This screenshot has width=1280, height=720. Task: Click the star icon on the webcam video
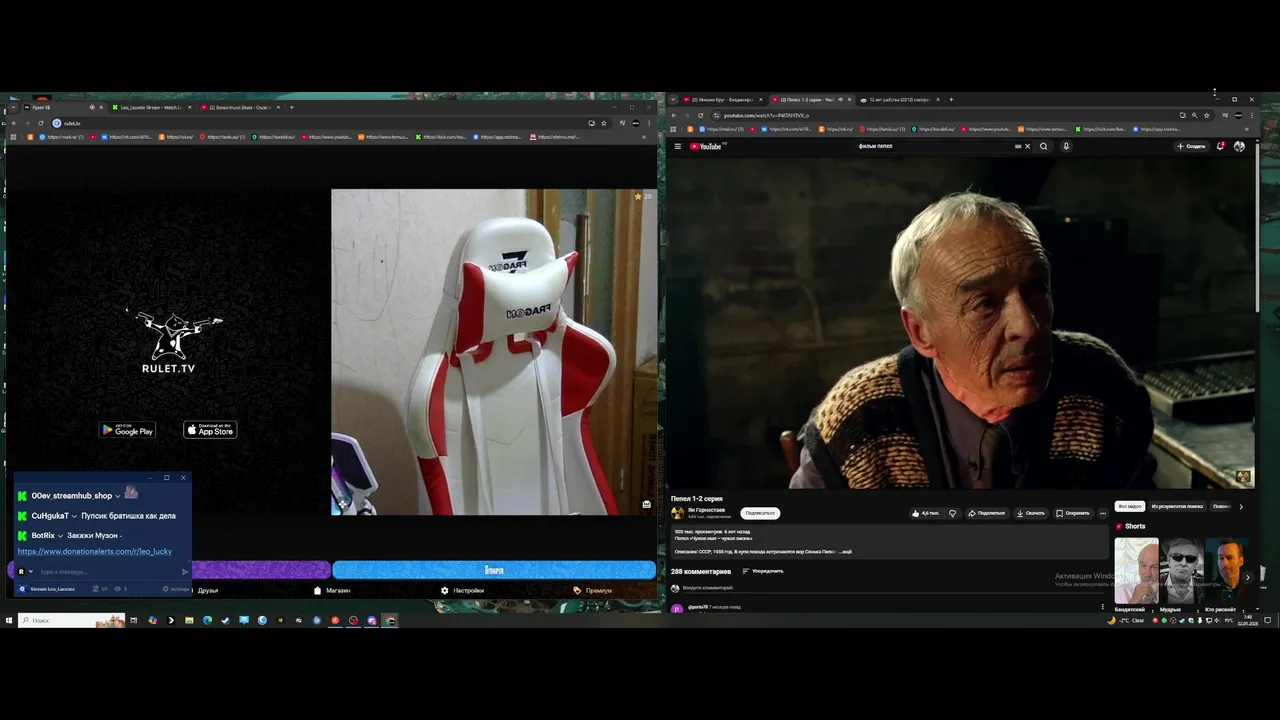(x=638, y=197)
